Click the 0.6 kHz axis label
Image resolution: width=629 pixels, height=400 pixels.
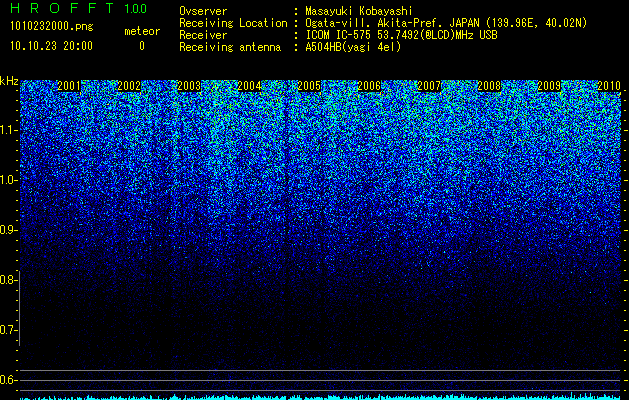(x=8, y=380)
